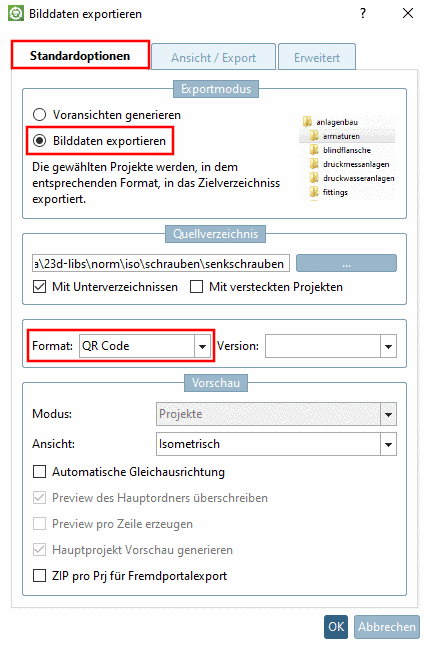430x648 pixels.
Task: Click the anlagenbau folder icon in preview
Action: 307,122
